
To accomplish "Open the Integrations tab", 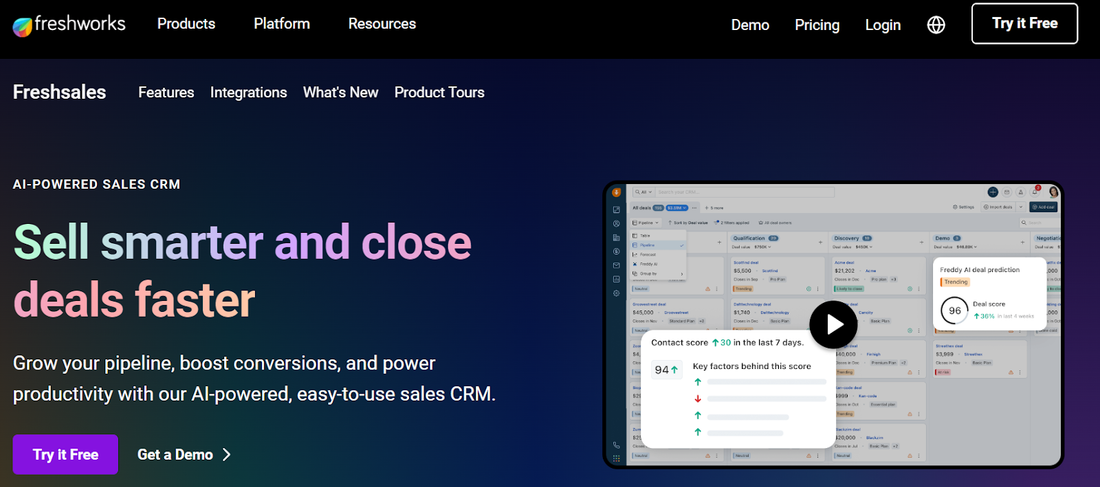I will (x=248, y=93).
